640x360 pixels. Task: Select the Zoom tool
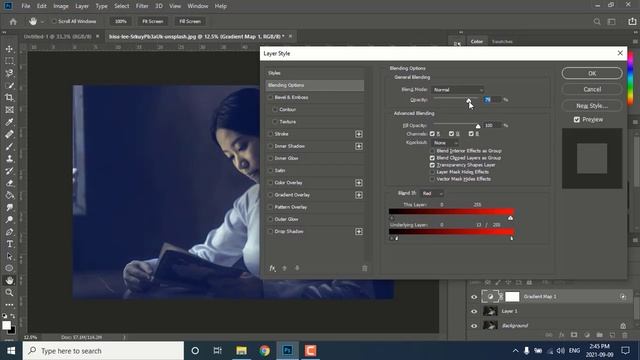9,293
